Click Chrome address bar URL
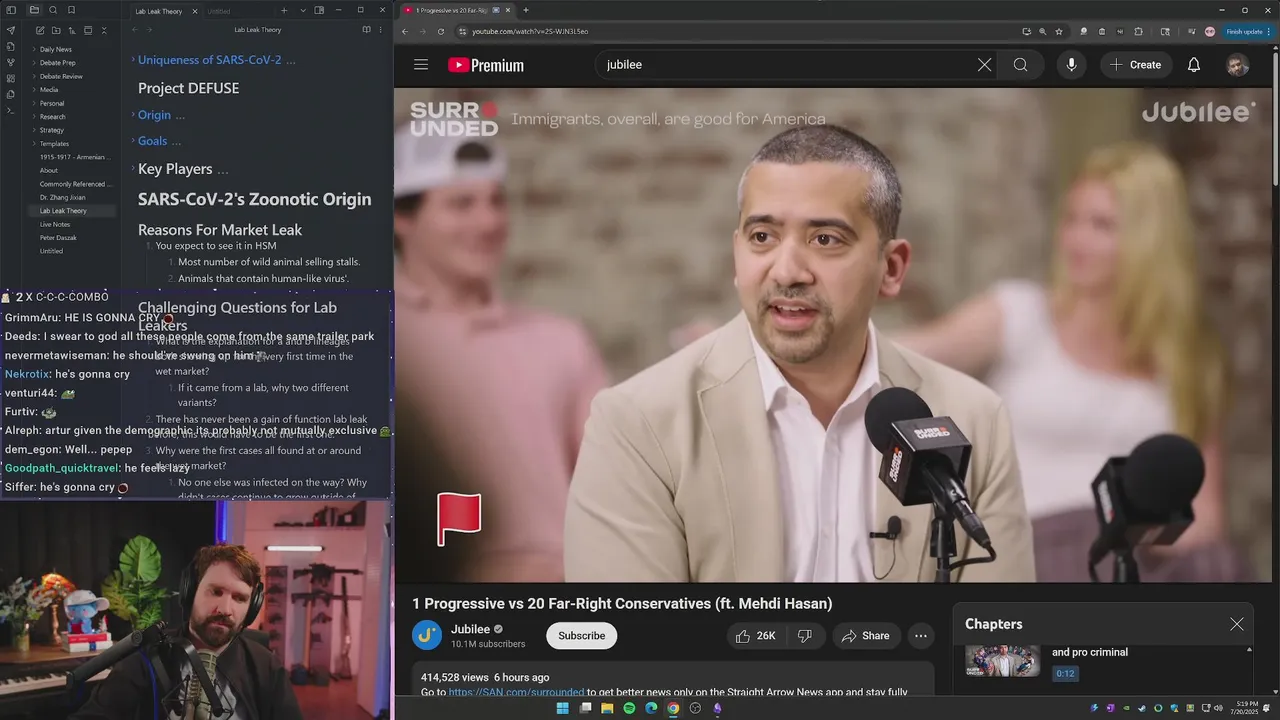This screenshot has height=720, width=1280. coord(530,31)
